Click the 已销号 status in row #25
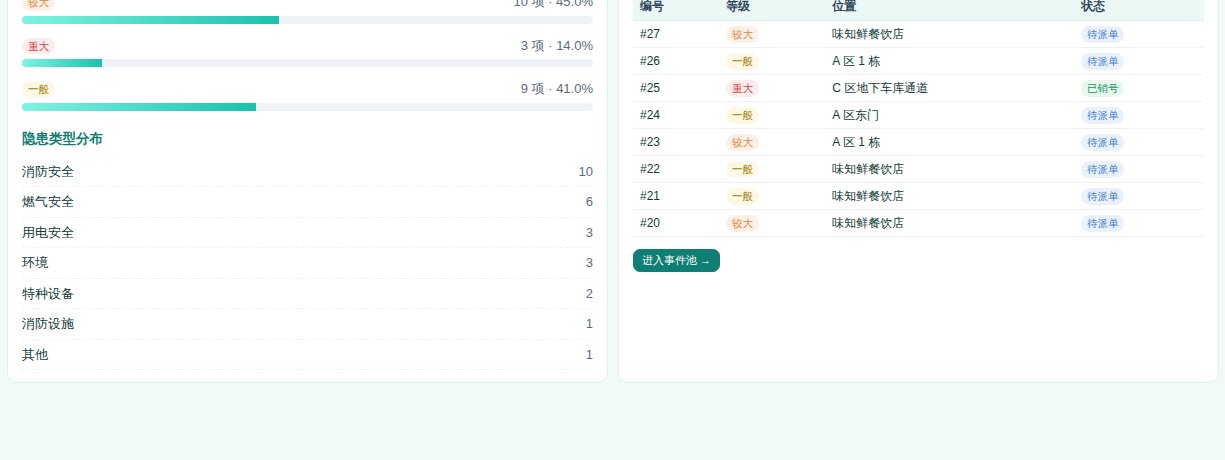Viewport: 1225px width, 460px height. [1102, 88]
